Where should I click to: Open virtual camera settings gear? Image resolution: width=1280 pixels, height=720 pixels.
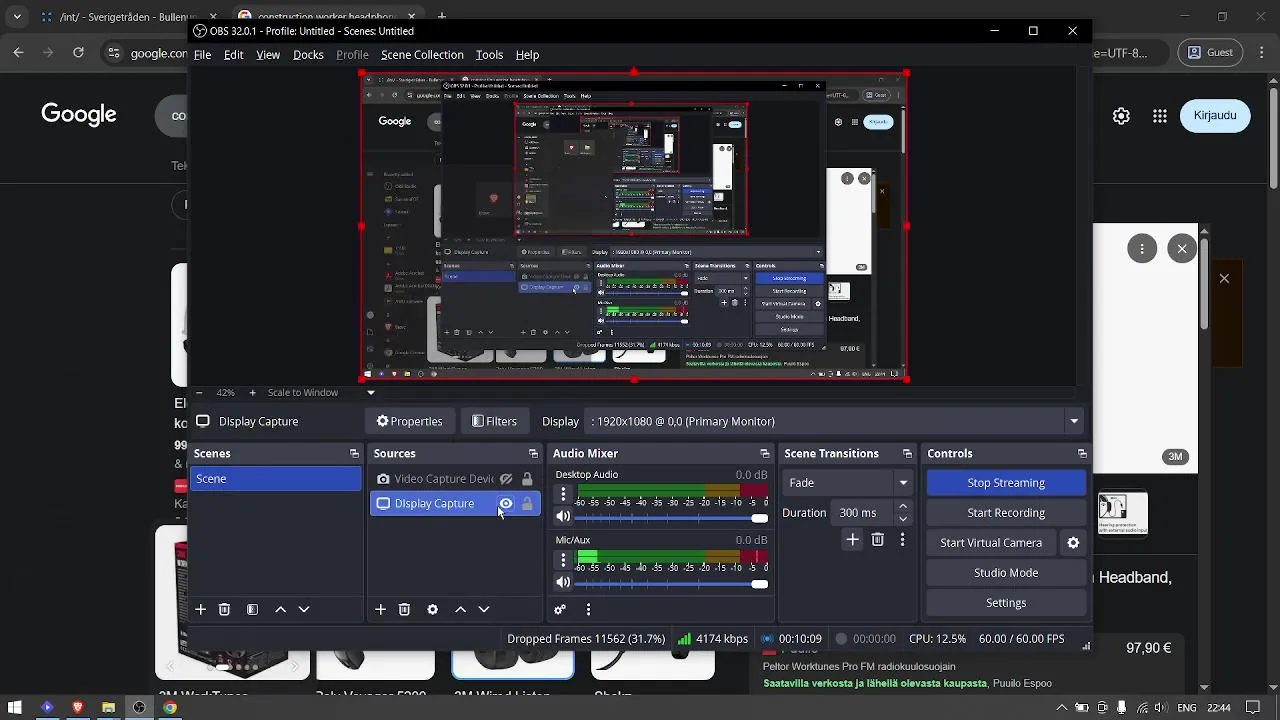pyautogui.click(x=1073, y=543)
